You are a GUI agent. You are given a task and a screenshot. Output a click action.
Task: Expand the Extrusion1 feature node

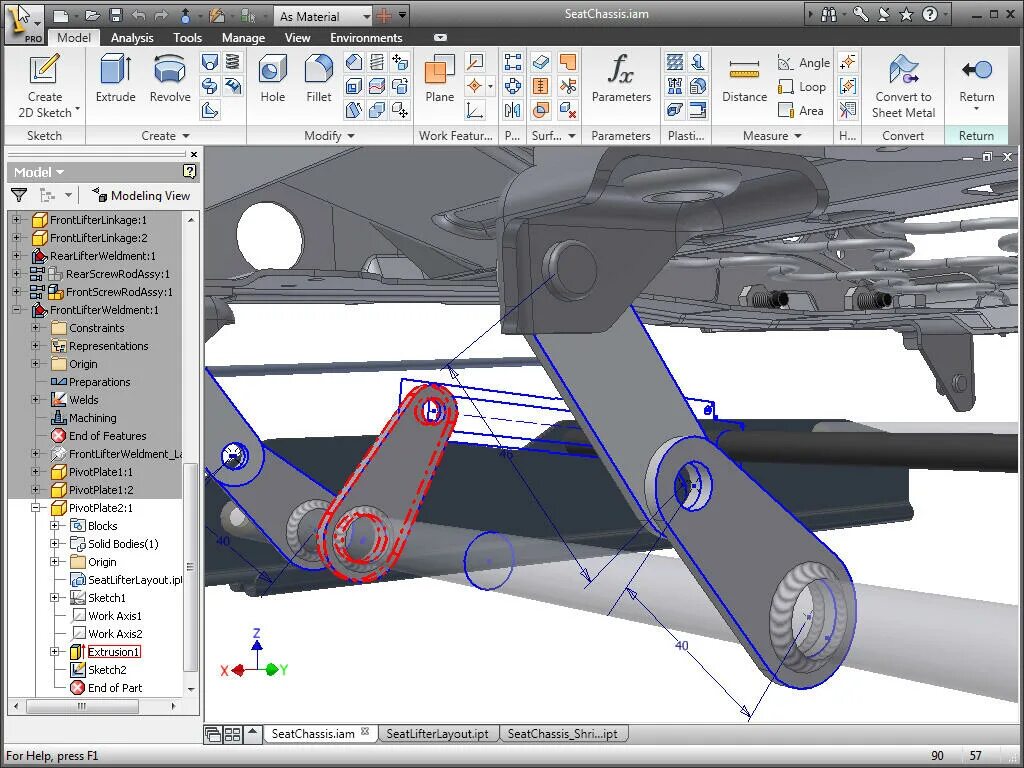coord(55,652)
